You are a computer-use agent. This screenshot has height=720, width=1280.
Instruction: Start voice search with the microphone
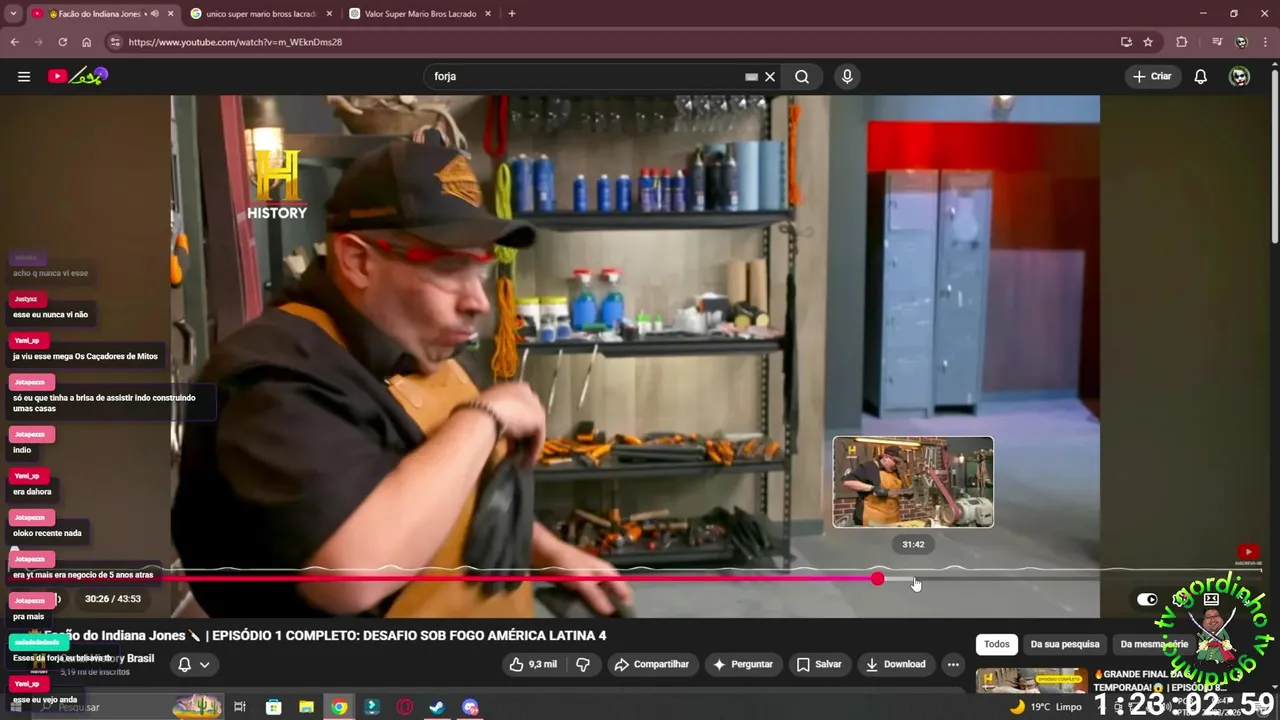847,76
